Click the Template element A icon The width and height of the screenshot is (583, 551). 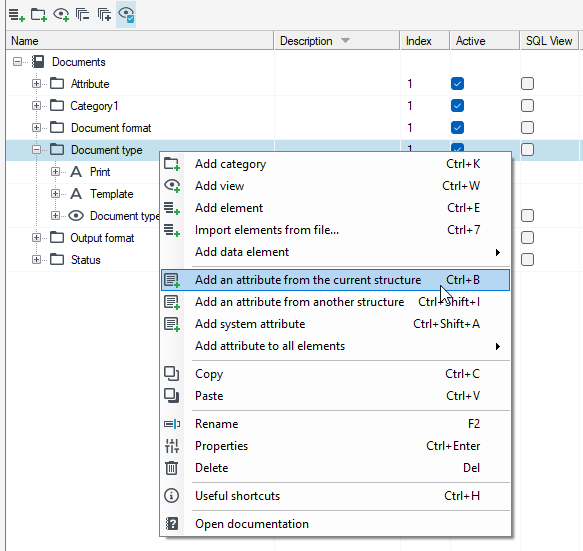click(76, 194)
